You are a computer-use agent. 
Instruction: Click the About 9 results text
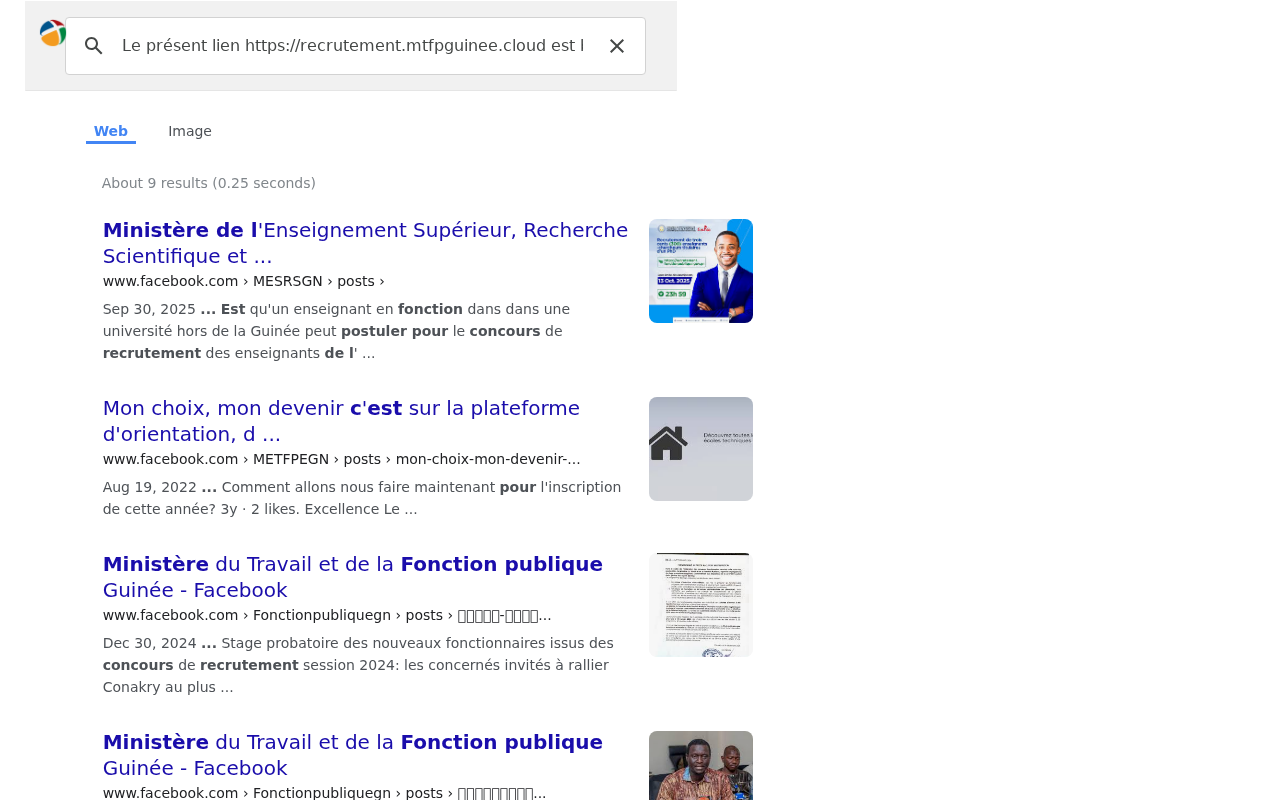click(x=209, y=183)
